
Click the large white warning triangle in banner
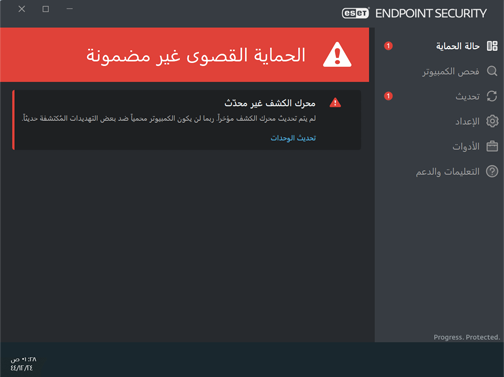[337, 55]
